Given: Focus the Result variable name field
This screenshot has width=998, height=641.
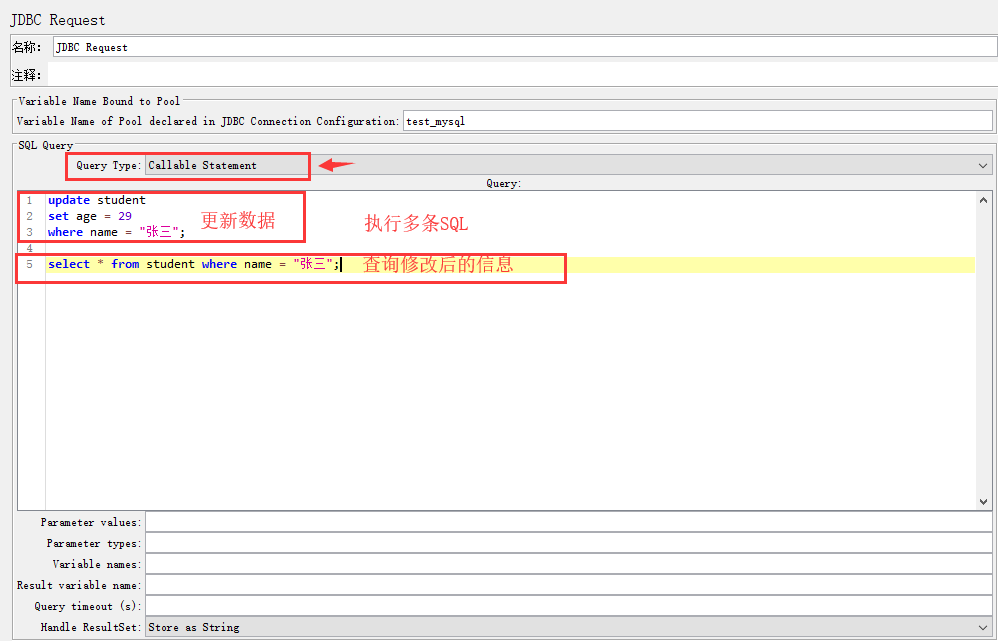Looking at the screenshot, I should (x=568, y=585).
